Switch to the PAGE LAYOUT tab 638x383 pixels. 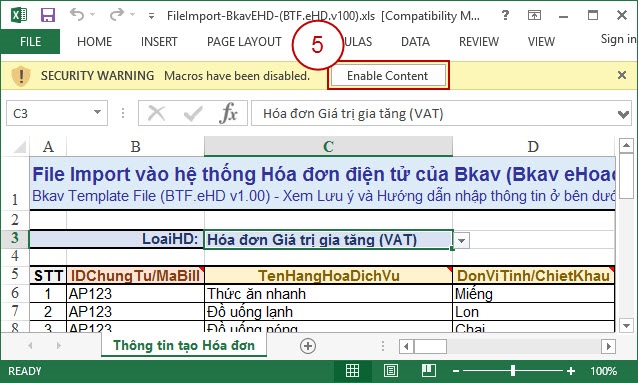[244, 42]
